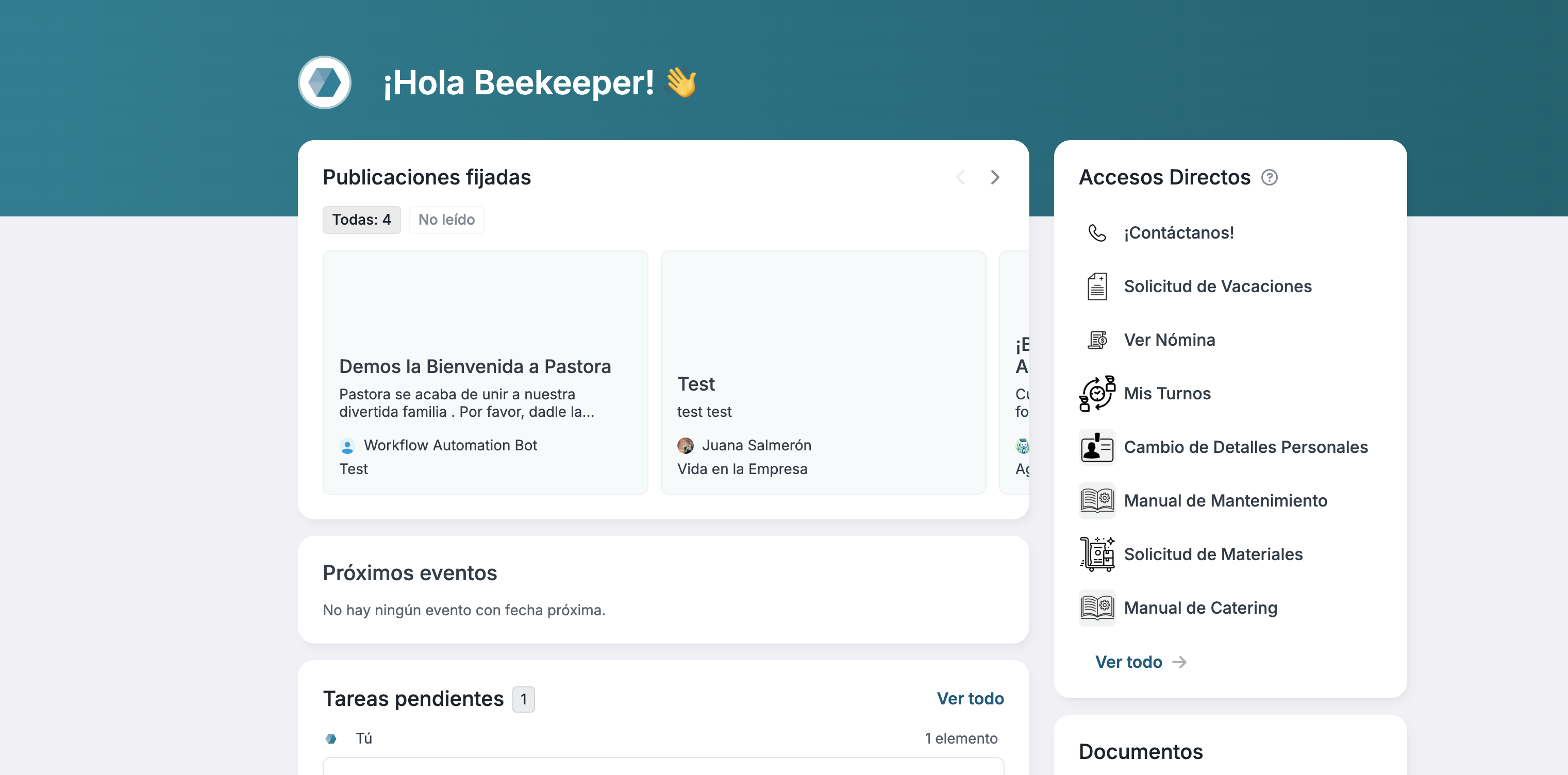
Task: Click the Tareas pendientes count badge
Action: pos(524,700)
